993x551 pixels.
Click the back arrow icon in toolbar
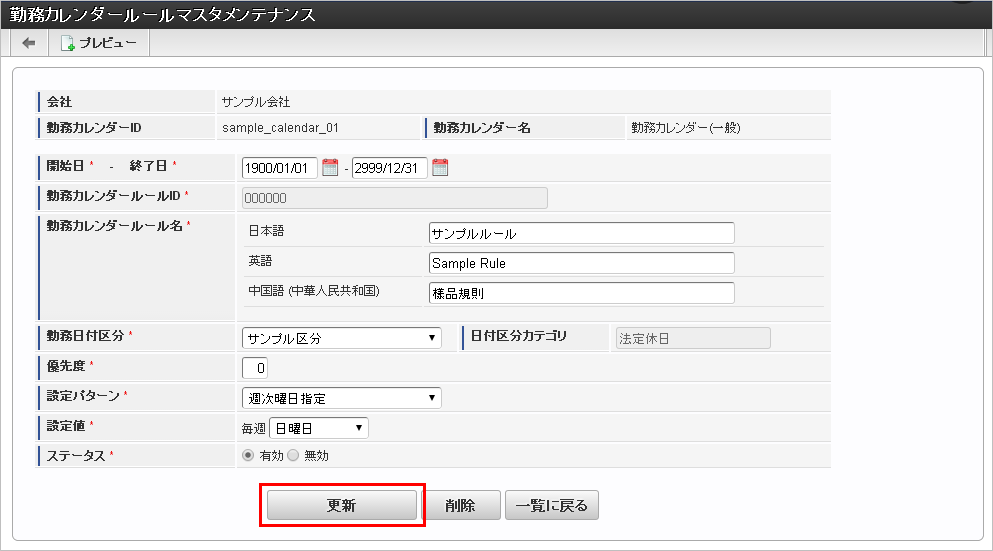coord(28,43)
